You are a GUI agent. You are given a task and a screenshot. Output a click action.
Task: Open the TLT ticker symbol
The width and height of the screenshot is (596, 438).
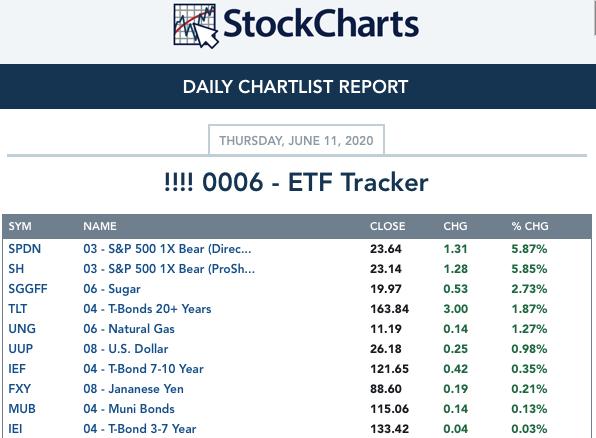click(17, 309)
